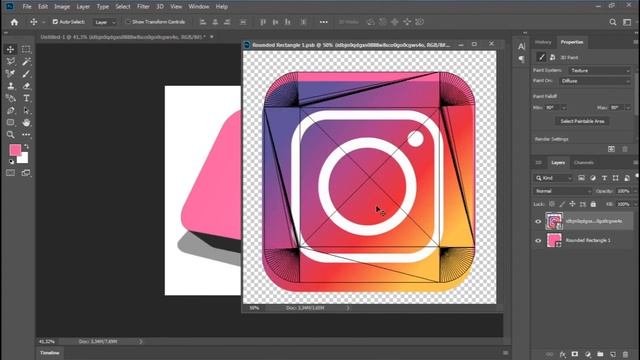Open the Image menu
The image size is (640, 360).
click(x=62, y=7)
